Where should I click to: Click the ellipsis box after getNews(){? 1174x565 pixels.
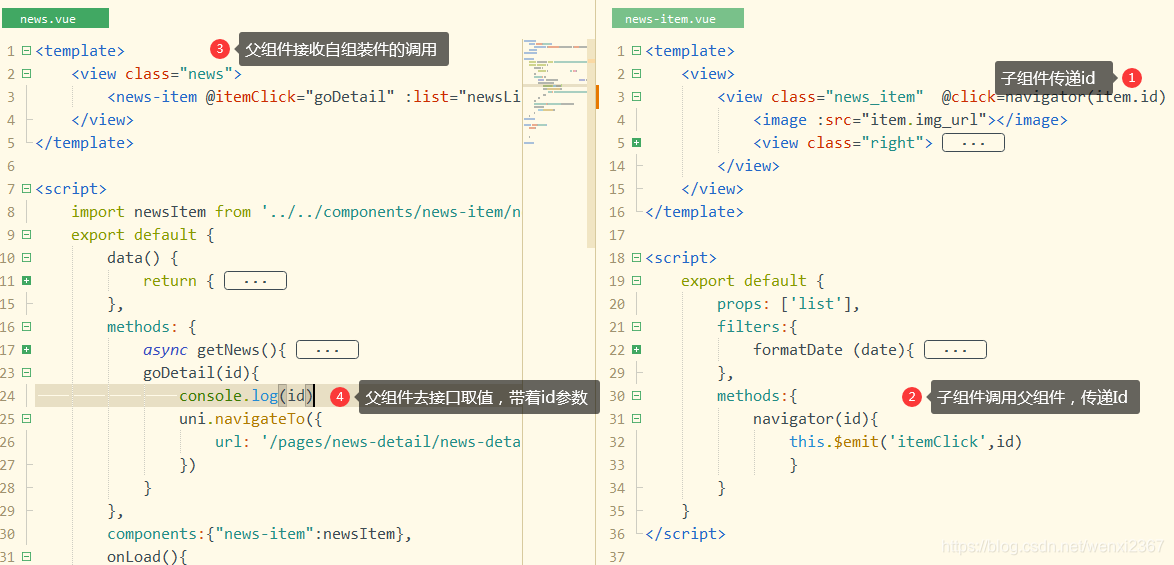coord(328,350)
